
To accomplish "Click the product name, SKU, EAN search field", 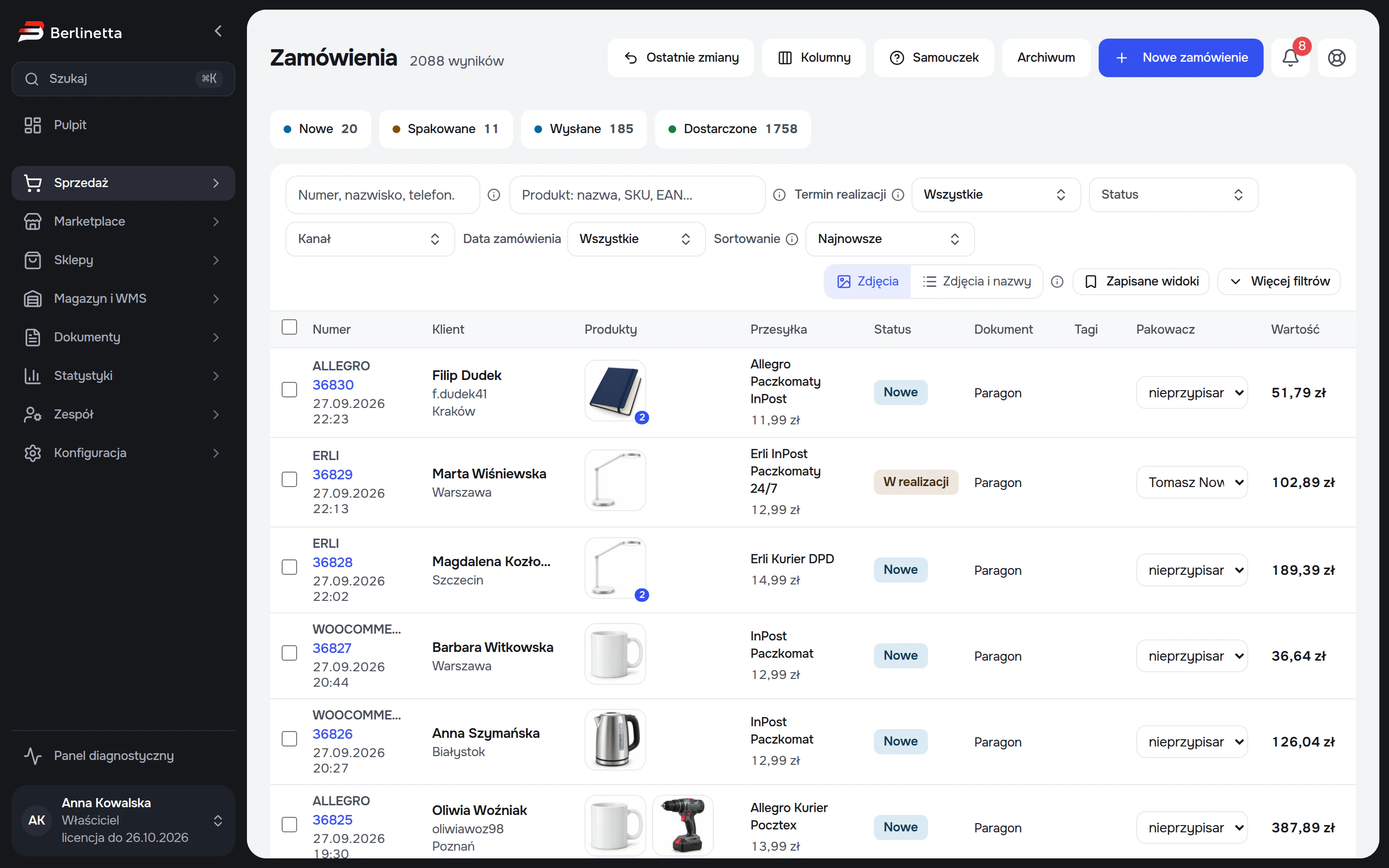I will pos(637,195).
